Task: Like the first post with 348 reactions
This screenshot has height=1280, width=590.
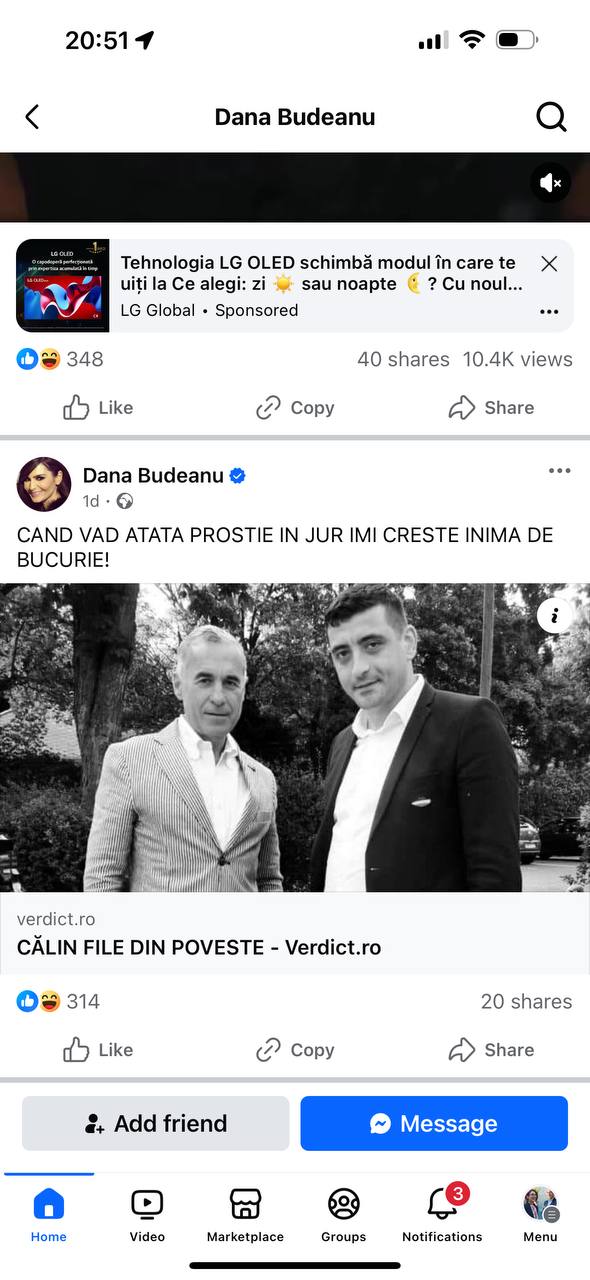Action: pos(98,408)
